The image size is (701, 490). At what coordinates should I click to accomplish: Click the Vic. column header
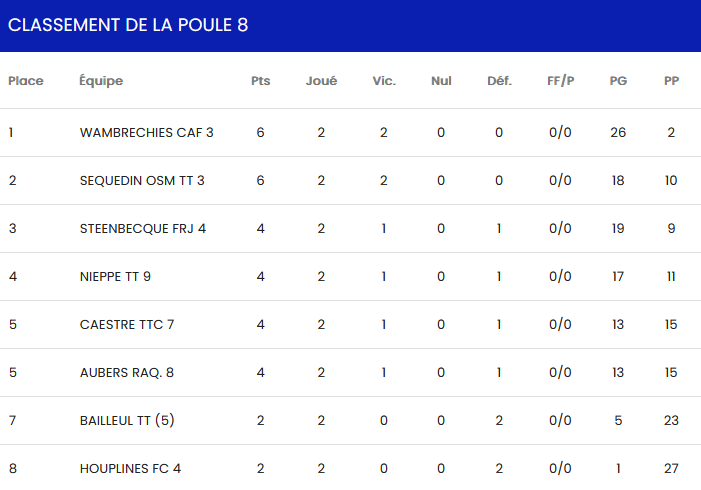tap(384, 81)
